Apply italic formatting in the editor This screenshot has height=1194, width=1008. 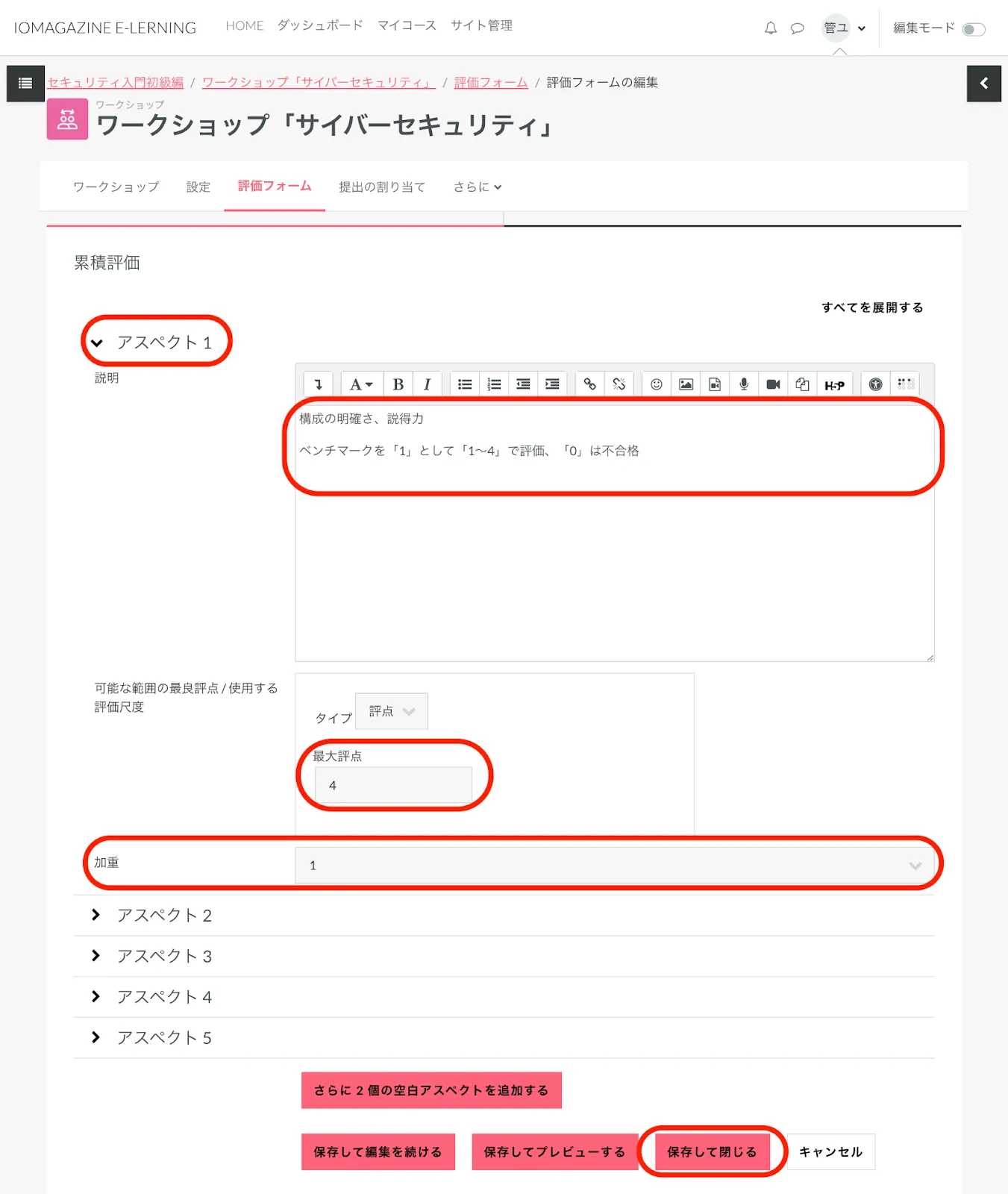pos(427,384)
